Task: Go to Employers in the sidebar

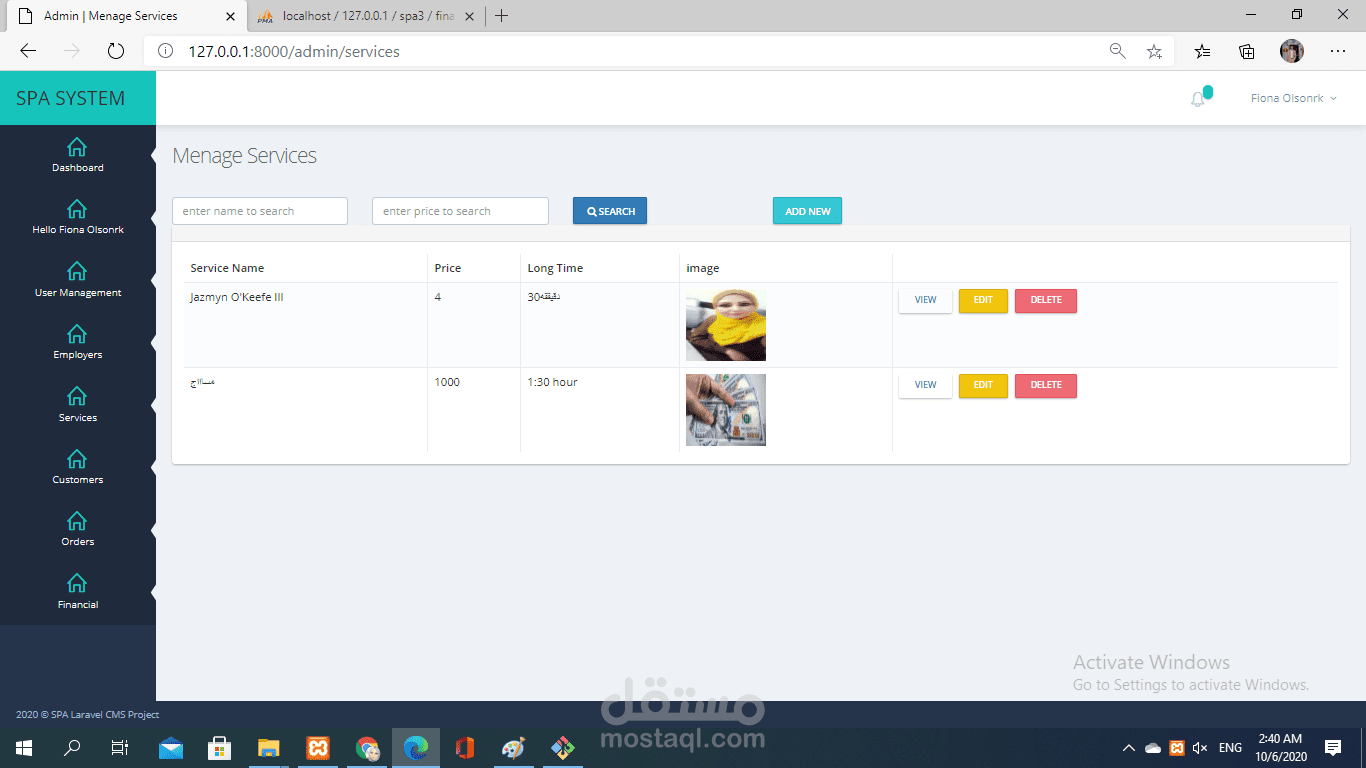Action: tap(77, 342)
